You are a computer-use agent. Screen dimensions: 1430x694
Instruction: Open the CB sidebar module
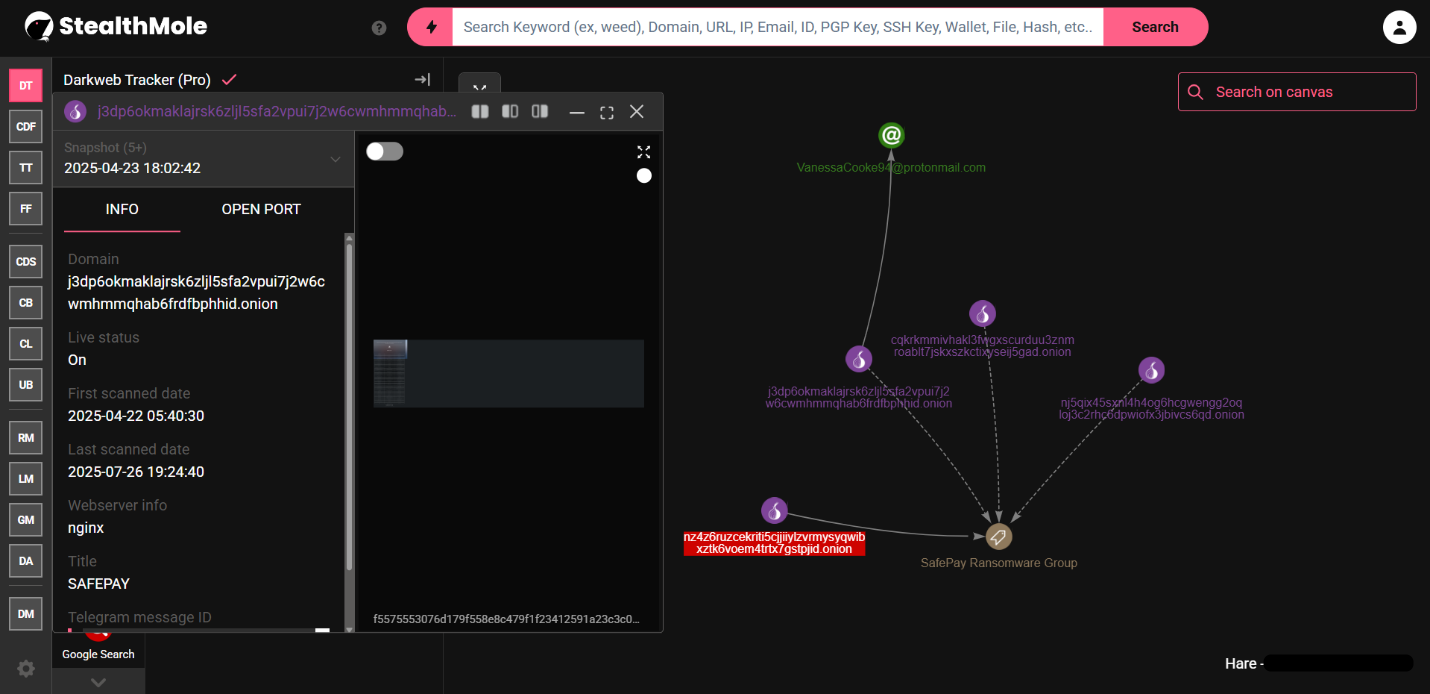(26, 303)
